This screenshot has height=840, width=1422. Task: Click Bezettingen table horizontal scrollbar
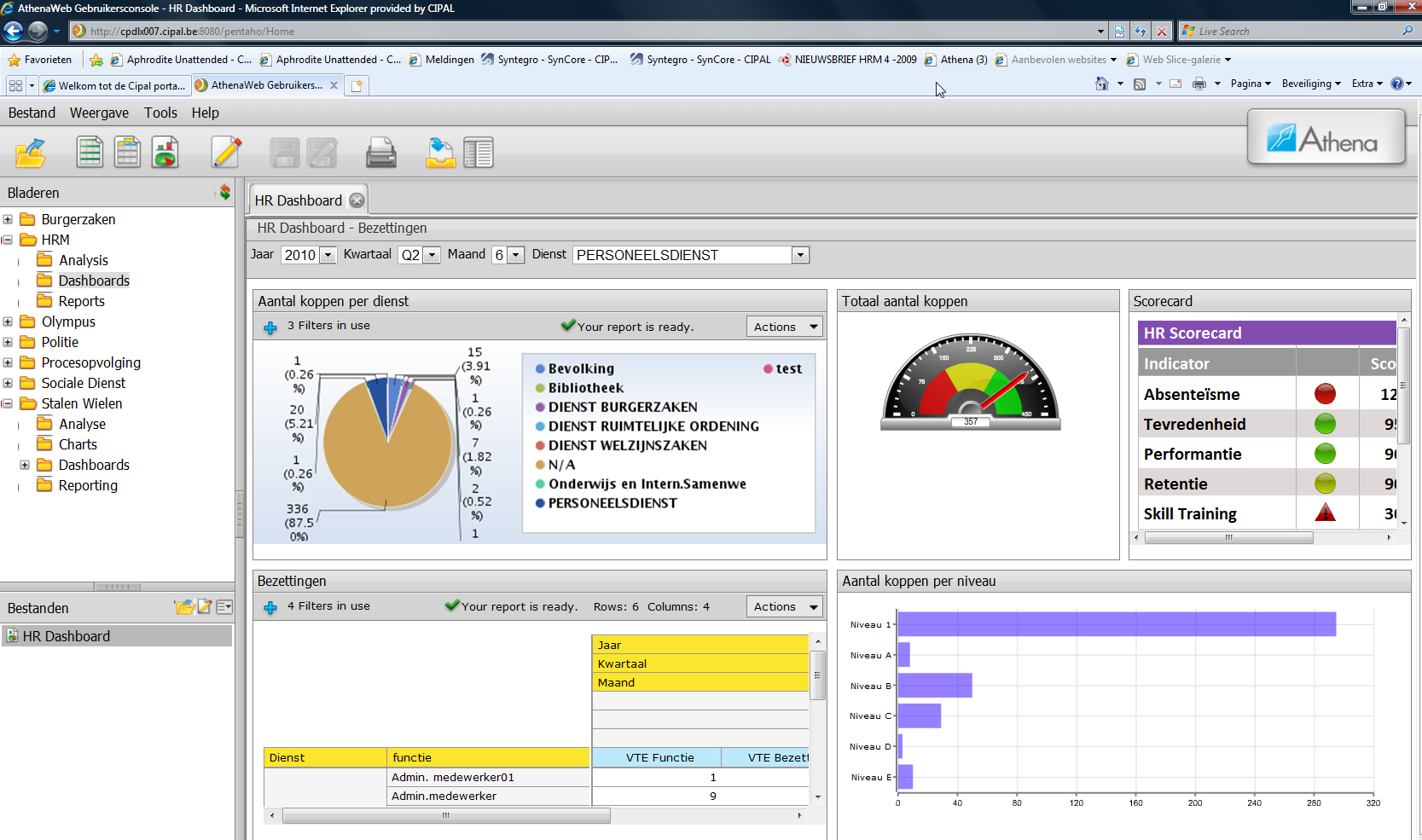[446, 816]
